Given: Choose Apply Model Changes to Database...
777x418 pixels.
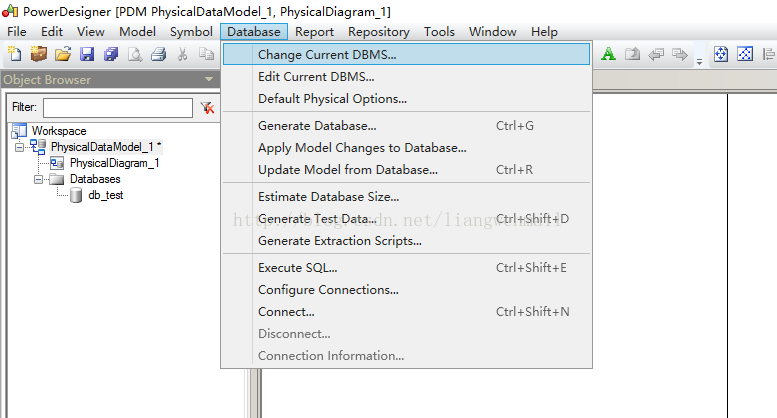Looking at the screenshot, I should point(406,148).
